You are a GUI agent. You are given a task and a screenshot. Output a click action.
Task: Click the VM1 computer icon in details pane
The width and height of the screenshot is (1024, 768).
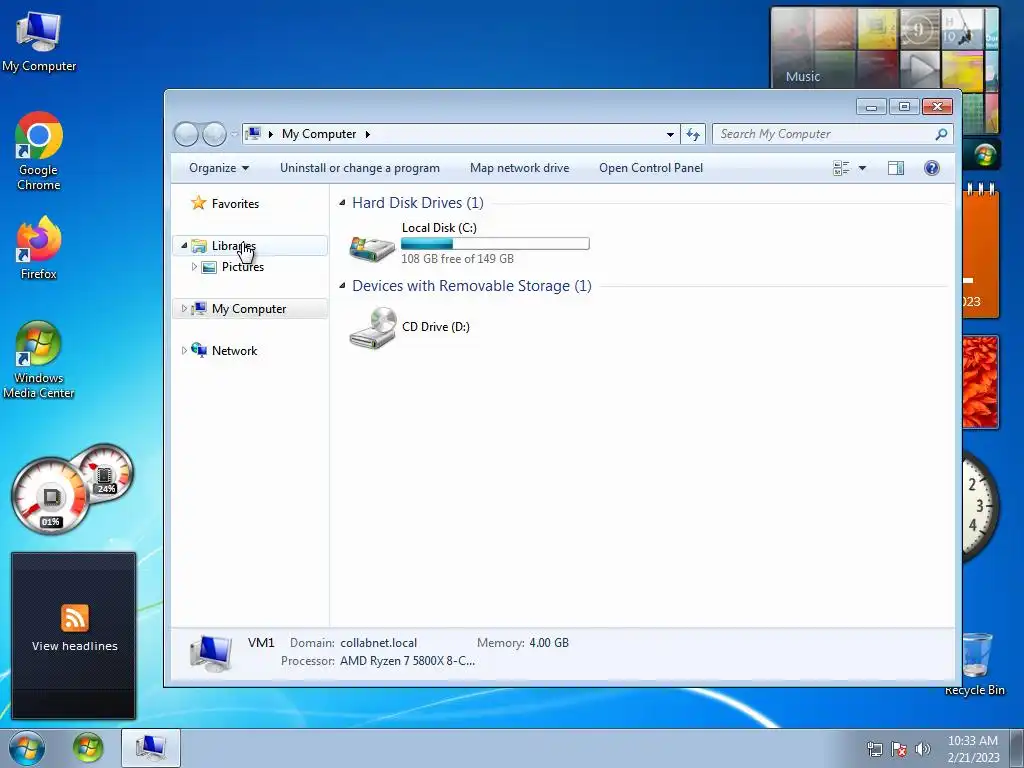211,652
